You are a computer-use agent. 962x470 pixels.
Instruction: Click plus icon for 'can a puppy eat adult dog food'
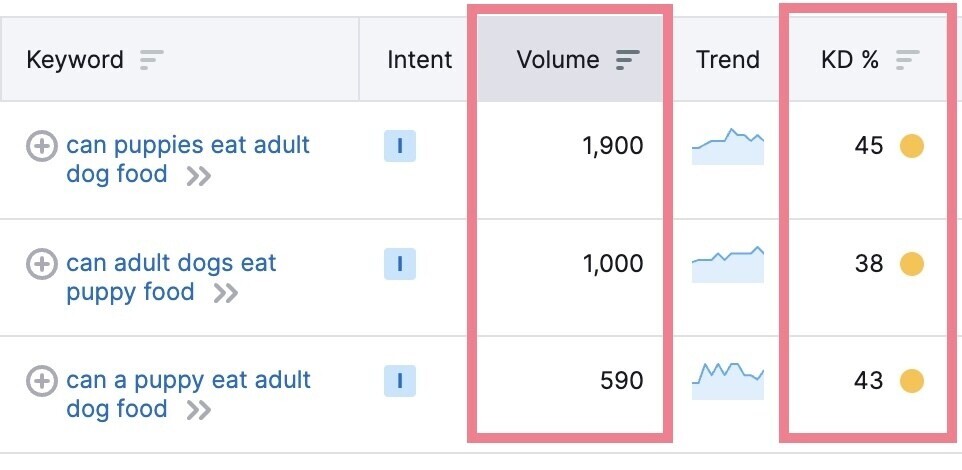[41, 381]
